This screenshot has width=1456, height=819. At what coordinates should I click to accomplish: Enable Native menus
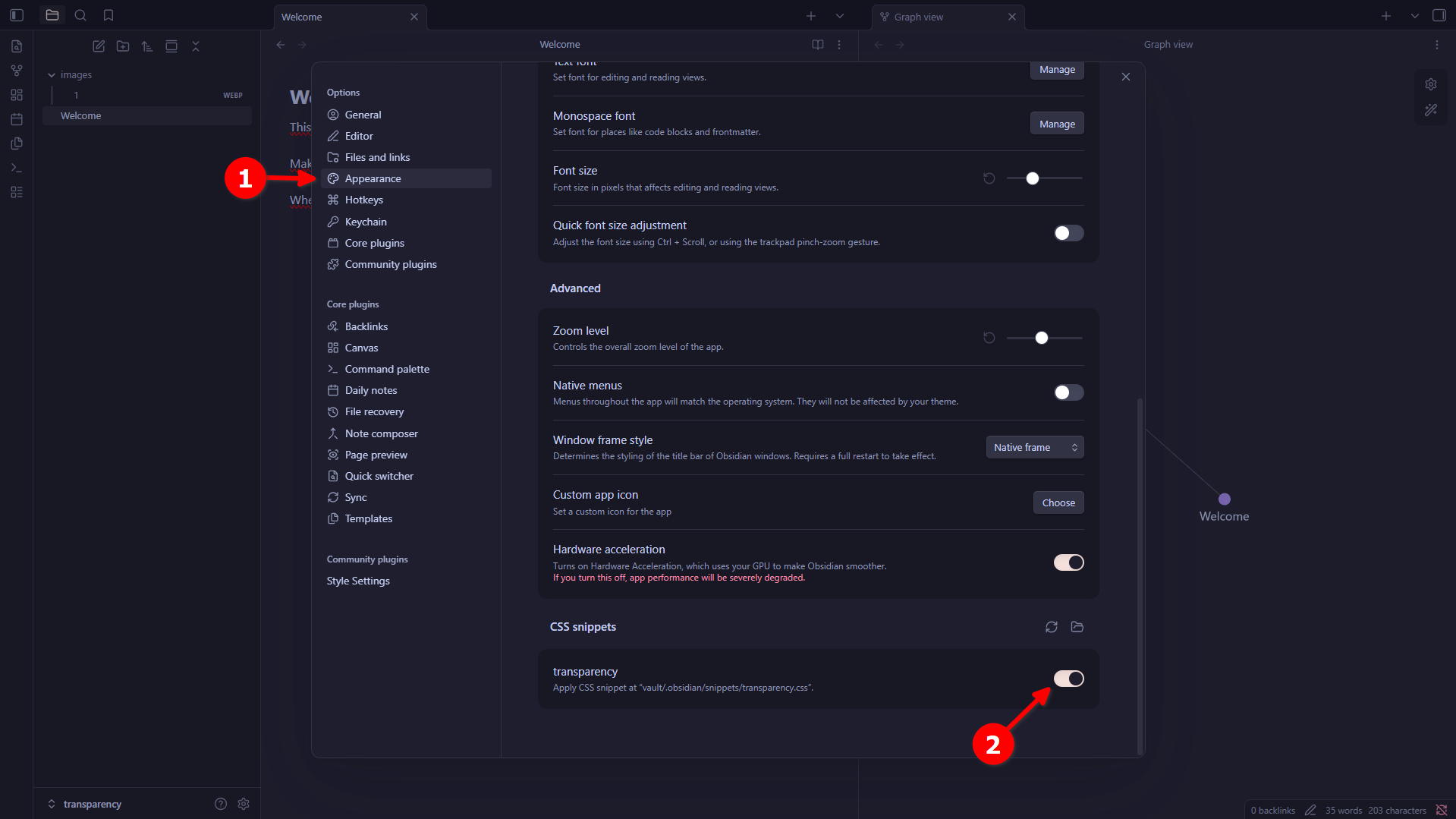(x=1068, y=392)
